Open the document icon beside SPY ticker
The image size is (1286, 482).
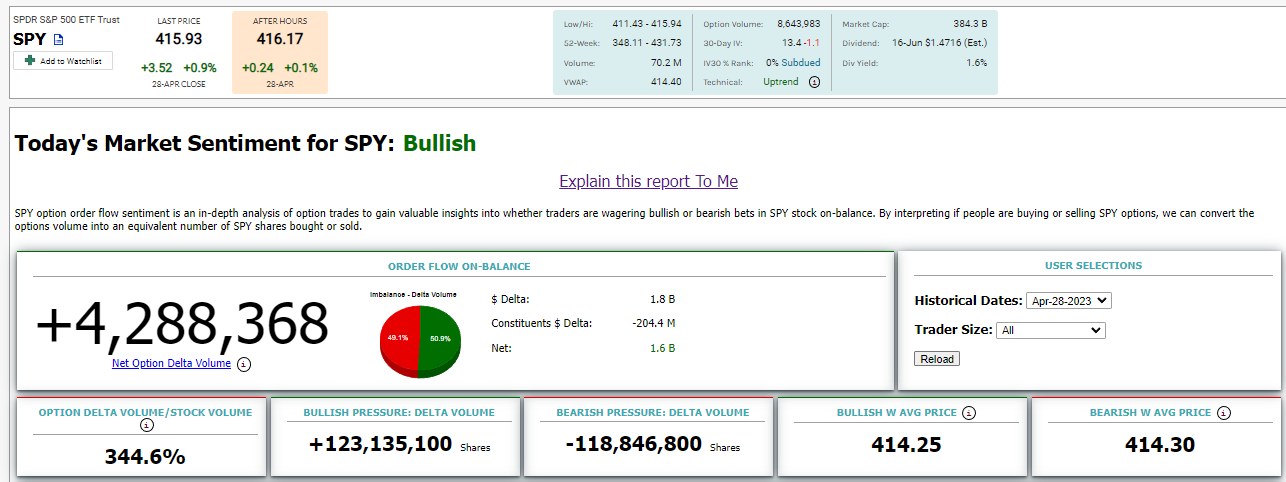click(58, 40)
